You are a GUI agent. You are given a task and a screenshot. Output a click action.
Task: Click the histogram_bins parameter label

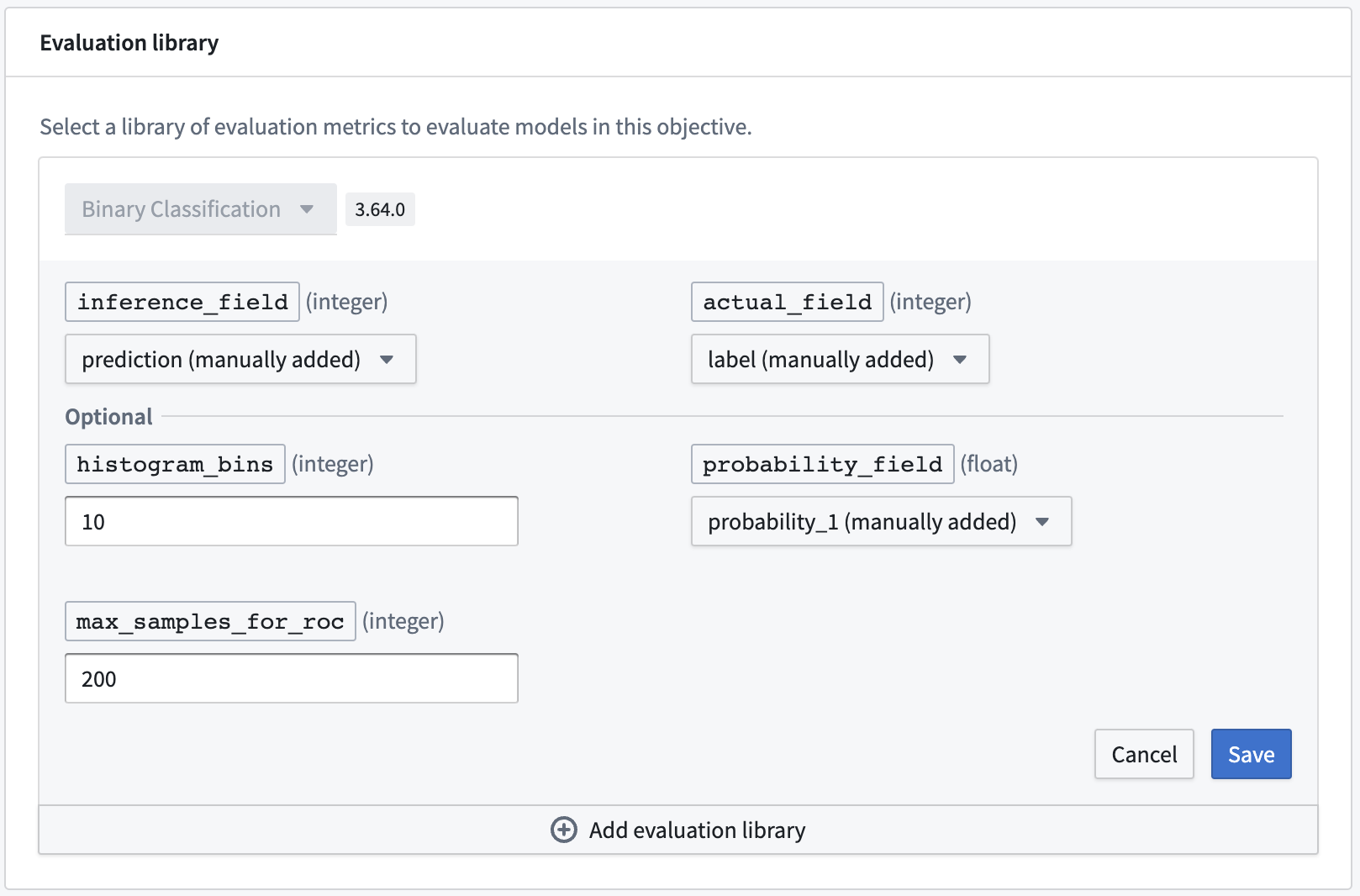pyautogui.click(x=175, y=464)
